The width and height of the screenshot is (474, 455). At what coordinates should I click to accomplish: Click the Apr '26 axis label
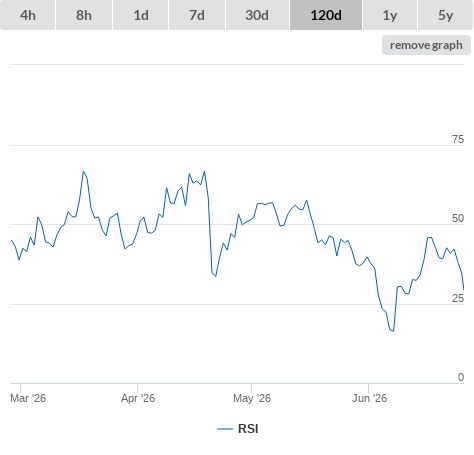click(138, 398)
